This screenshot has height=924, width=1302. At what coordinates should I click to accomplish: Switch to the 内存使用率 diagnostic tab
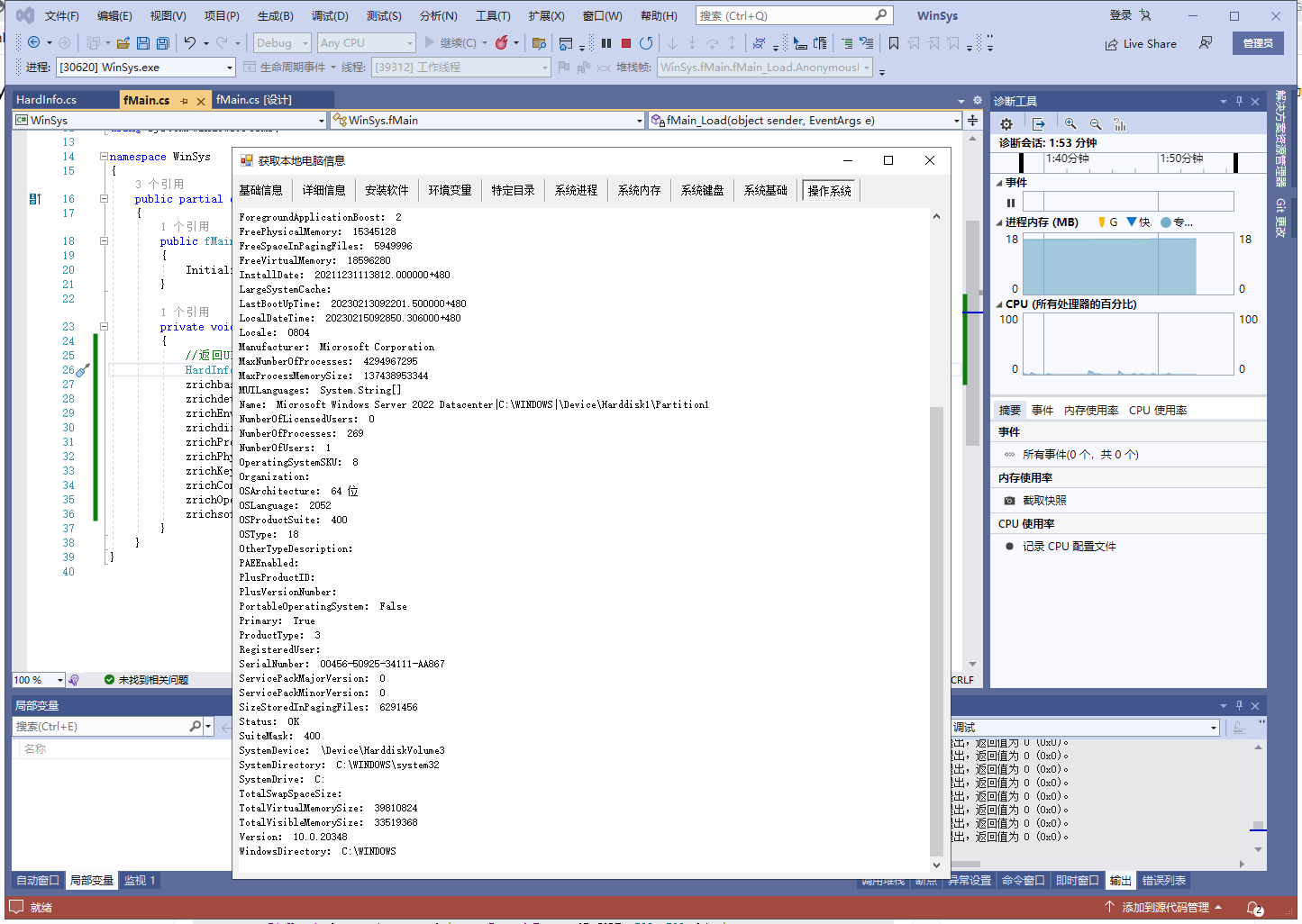point(1091,411)
